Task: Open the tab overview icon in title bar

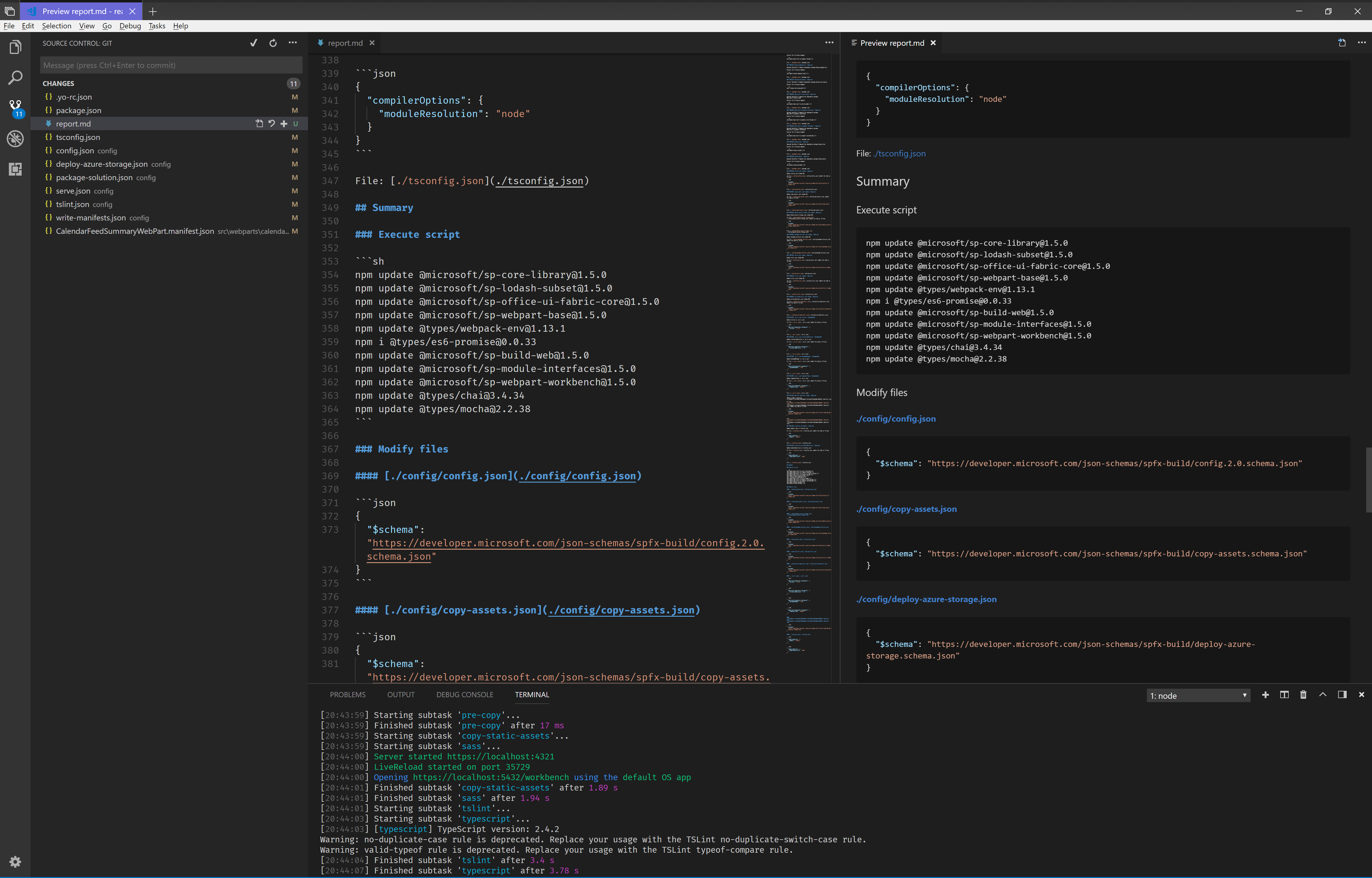Action: (x=10, y=11)
